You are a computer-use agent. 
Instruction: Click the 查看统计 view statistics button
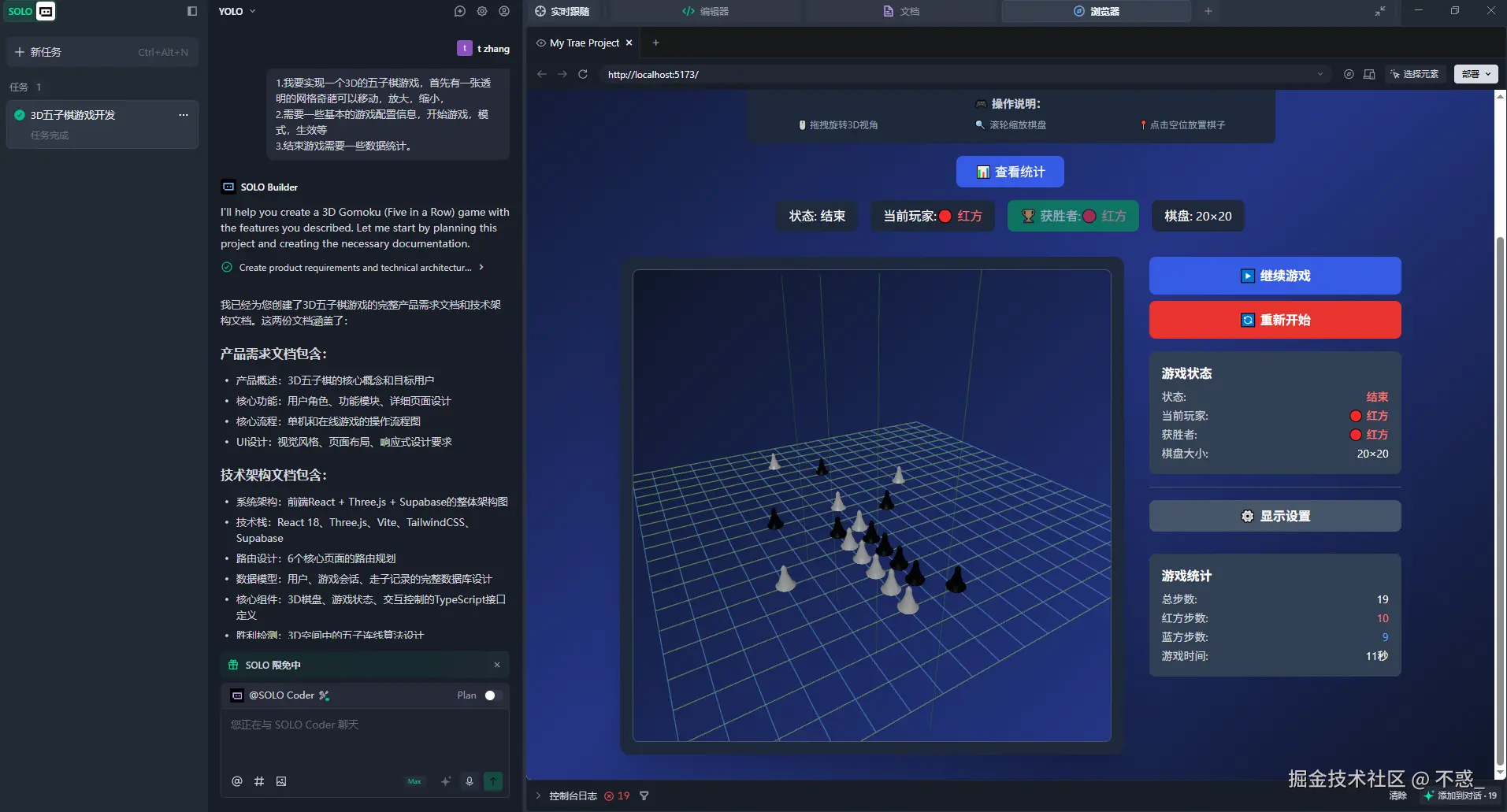point(1010,172)
